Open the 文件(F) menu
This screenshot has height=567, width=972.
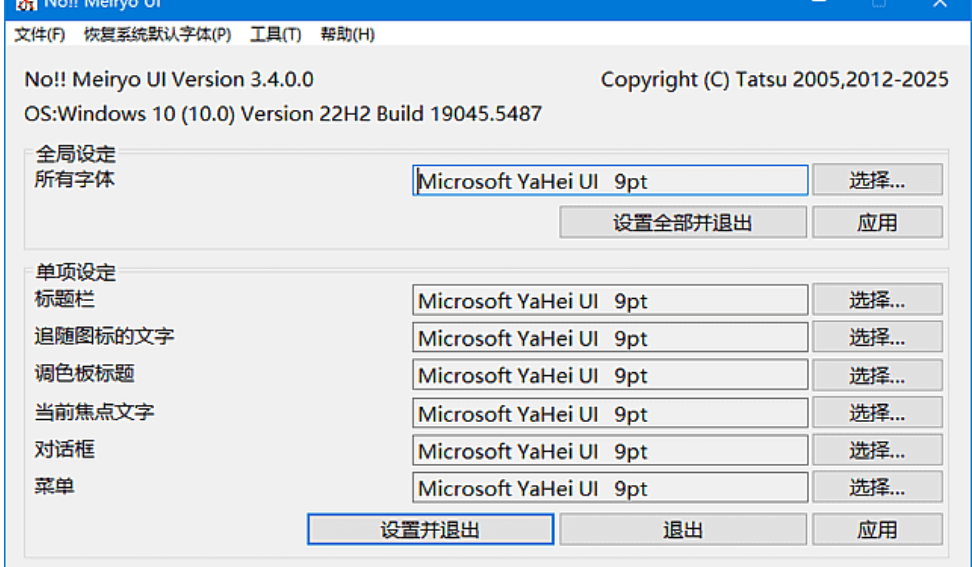(x=40, y=34)
